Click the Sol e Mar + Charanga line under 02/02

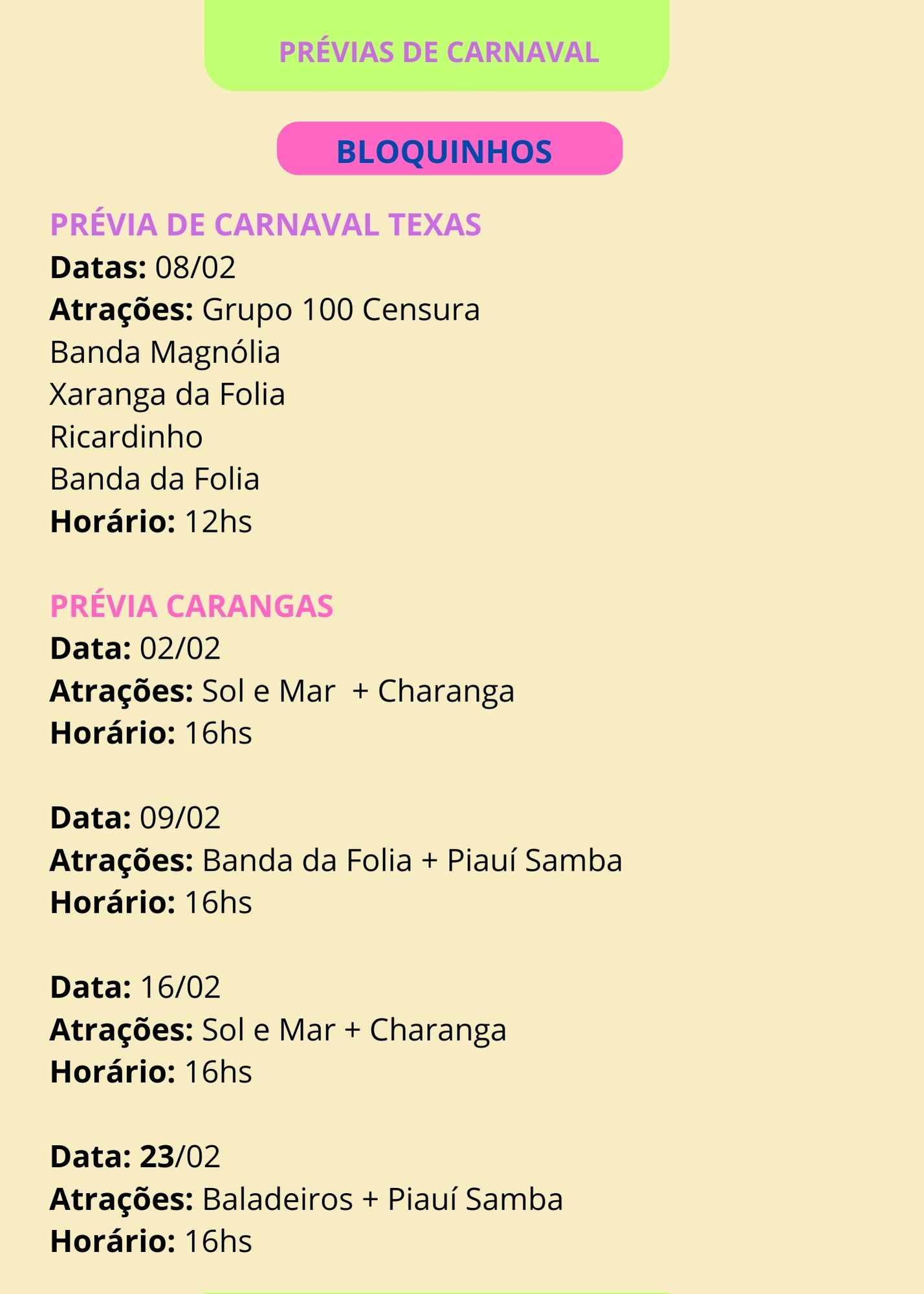coord(282,692)
